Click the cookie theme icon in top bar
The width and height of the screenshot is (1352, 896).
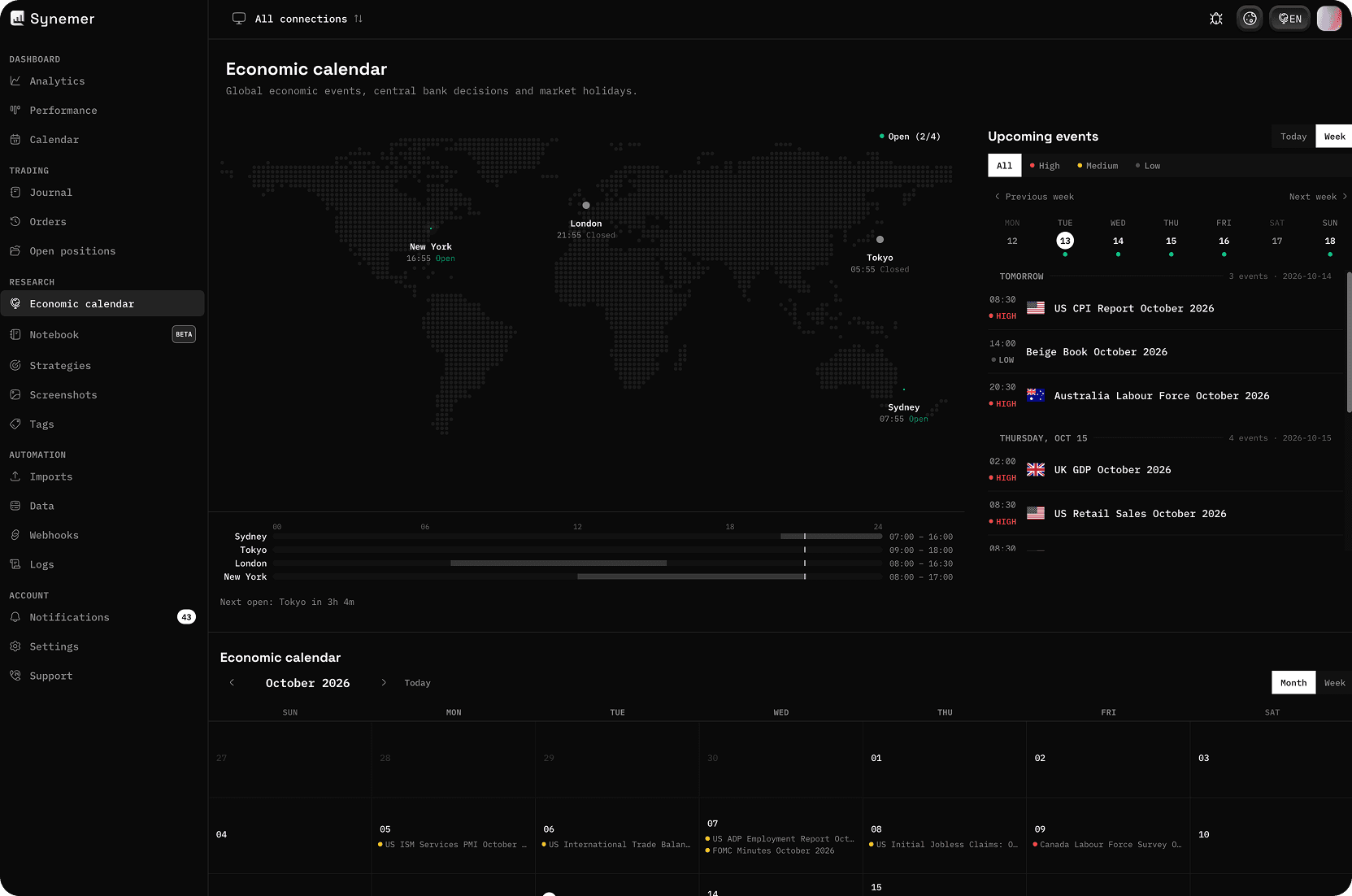pos(1250,19)
